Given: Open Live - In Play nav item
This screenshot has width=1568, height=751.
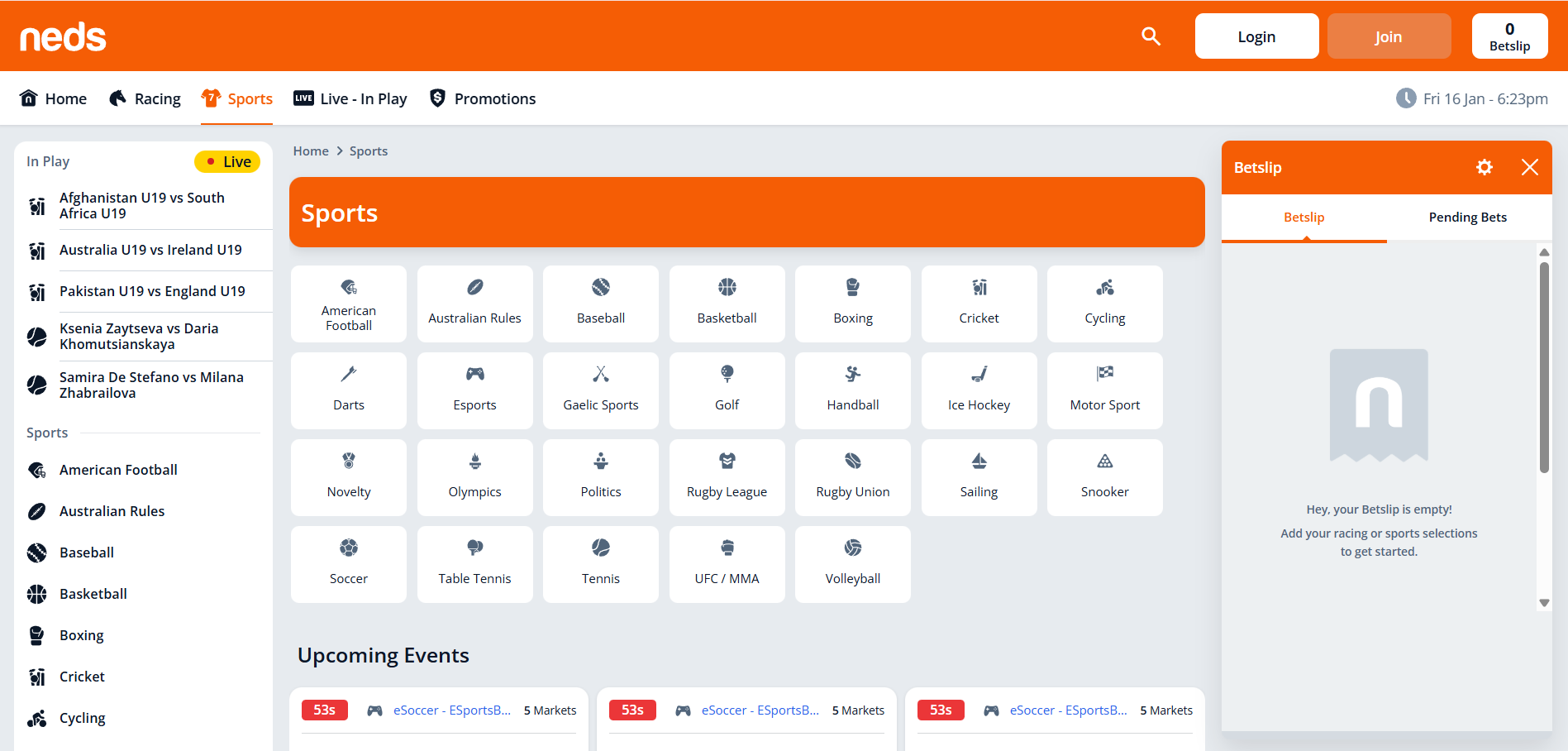Looking at the screenshot, I should (x=350, y=98).
